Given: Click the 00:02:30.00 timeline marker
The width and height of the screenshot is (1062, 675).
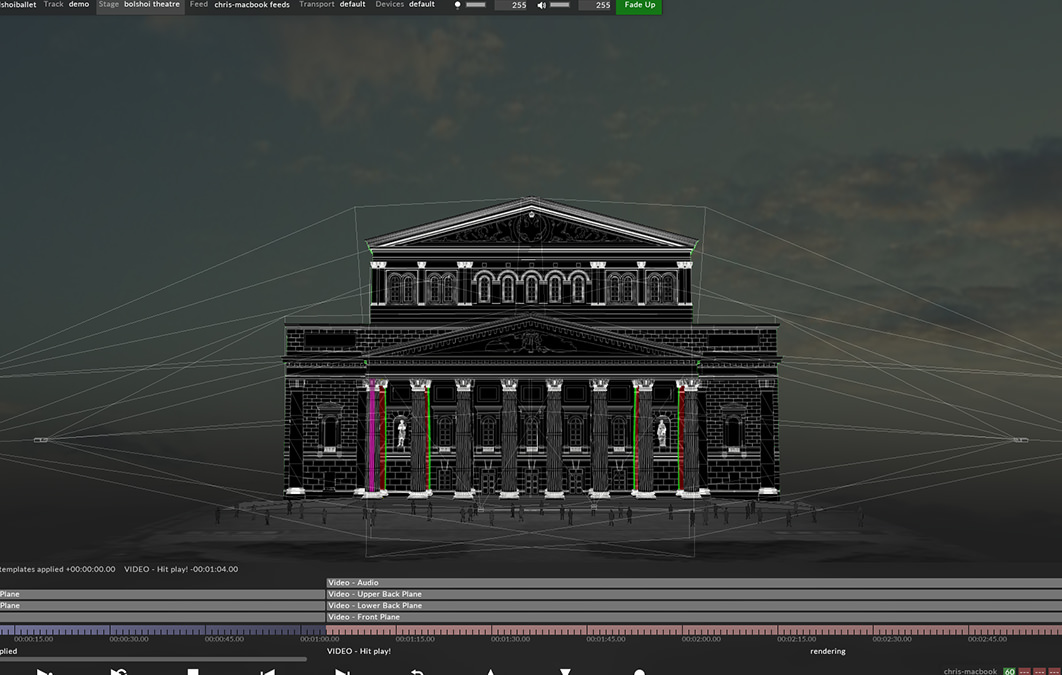Looking at the screenshot, I should click(891, 639).
